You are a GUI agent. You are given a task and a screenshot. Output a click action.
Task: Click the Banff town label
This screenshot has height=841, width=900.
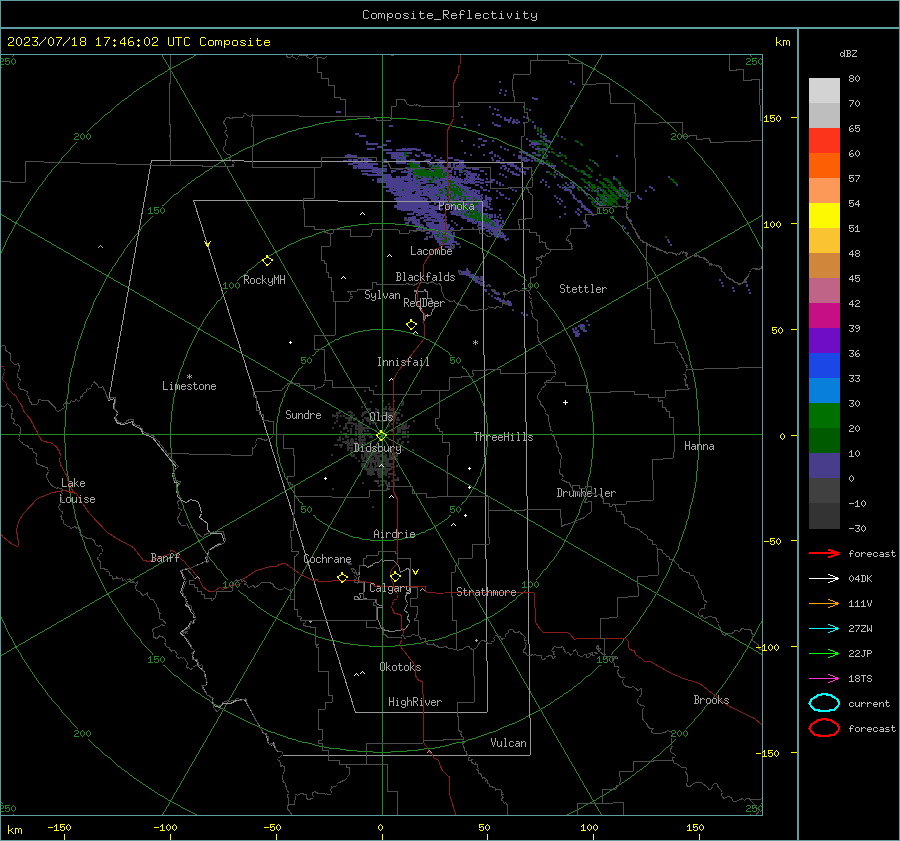(x=165, y=558)
